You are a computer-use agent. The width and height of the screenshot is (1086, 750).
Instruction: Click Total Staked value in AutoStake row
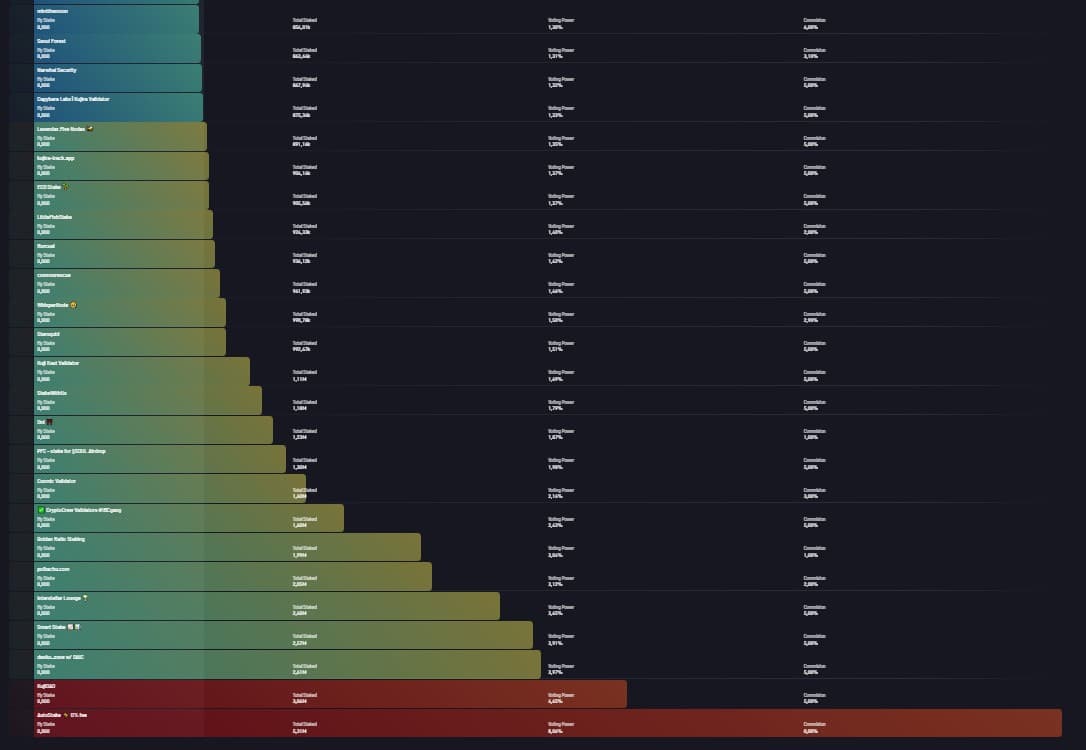[x=299, y=731]
